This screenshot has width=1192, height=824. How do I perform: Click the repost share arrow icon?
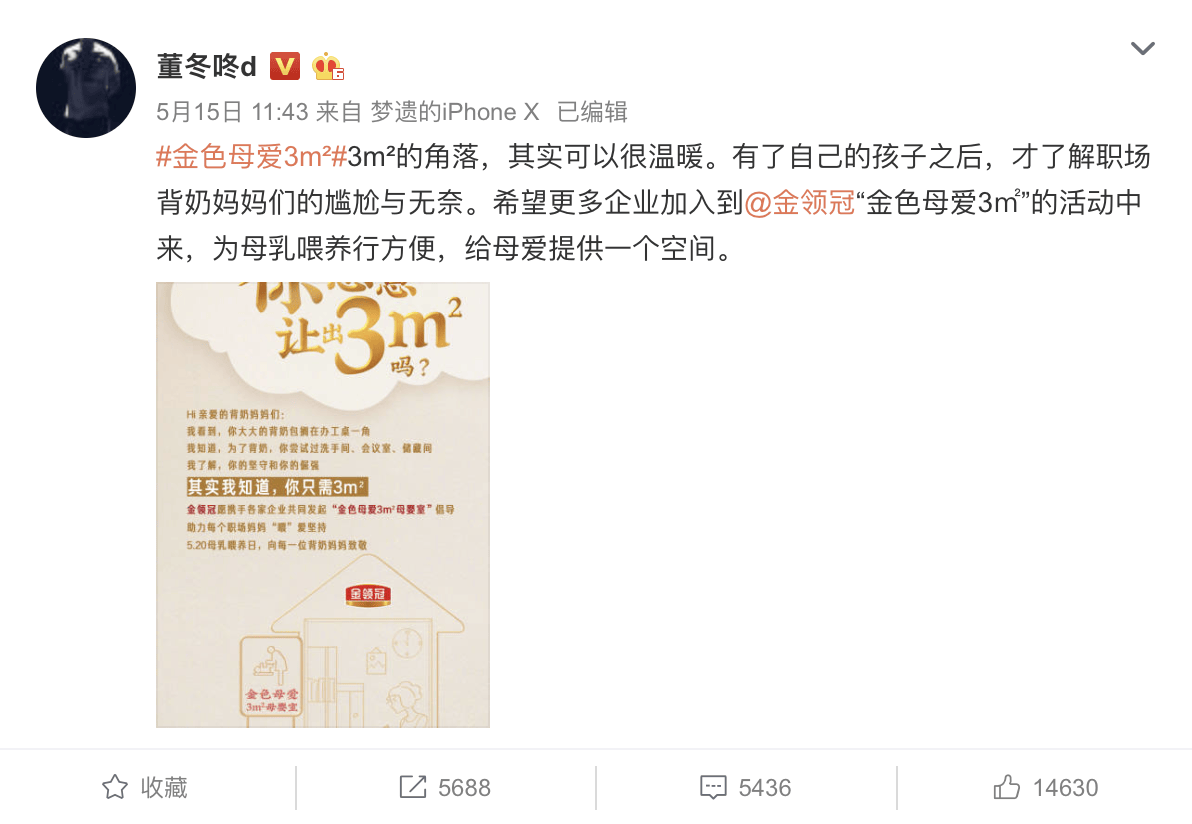(x=413, y=787)
